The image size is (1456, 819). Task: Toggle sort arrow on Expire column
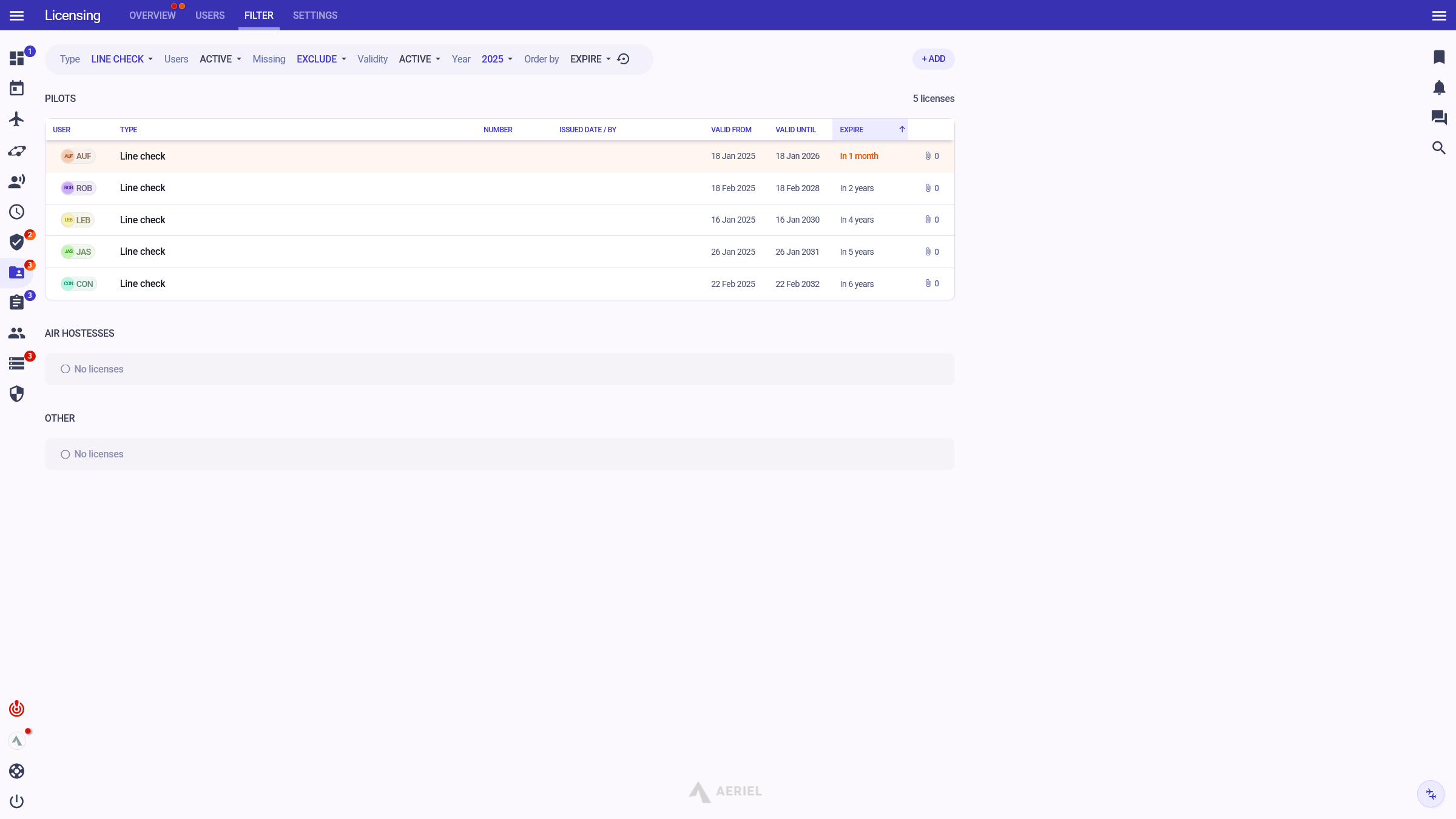[902, 129]
